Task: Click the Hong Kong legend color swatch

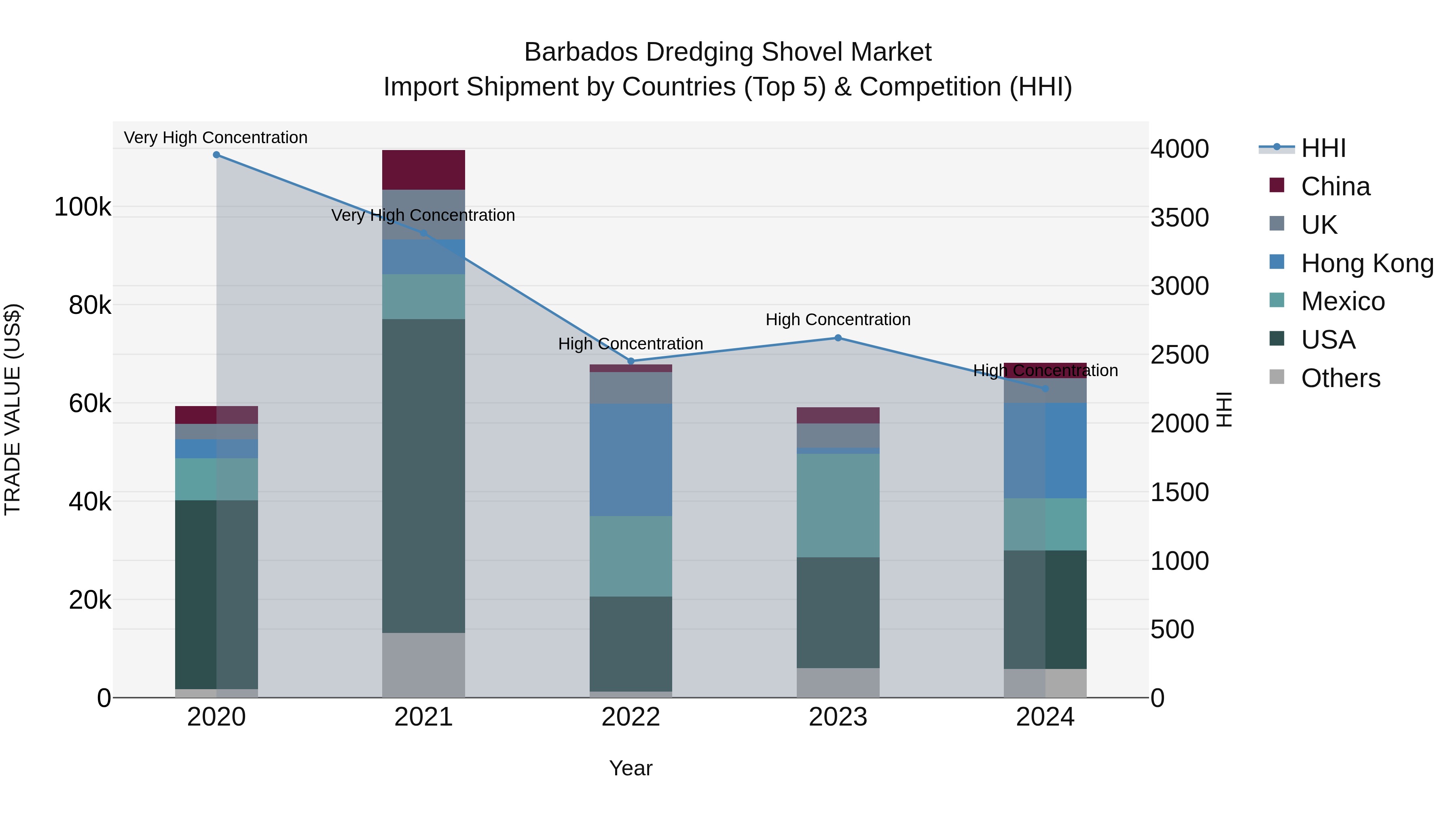Action: coord(1277,262)
